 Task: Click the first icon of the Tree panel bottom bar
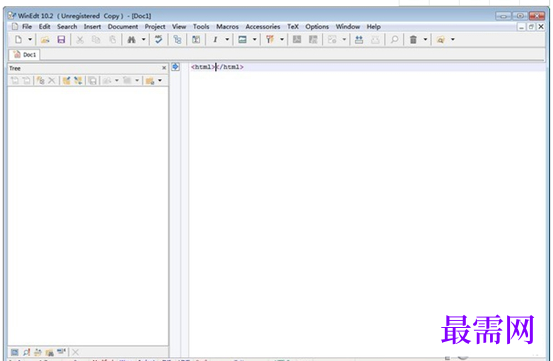(x=14, y=352)
